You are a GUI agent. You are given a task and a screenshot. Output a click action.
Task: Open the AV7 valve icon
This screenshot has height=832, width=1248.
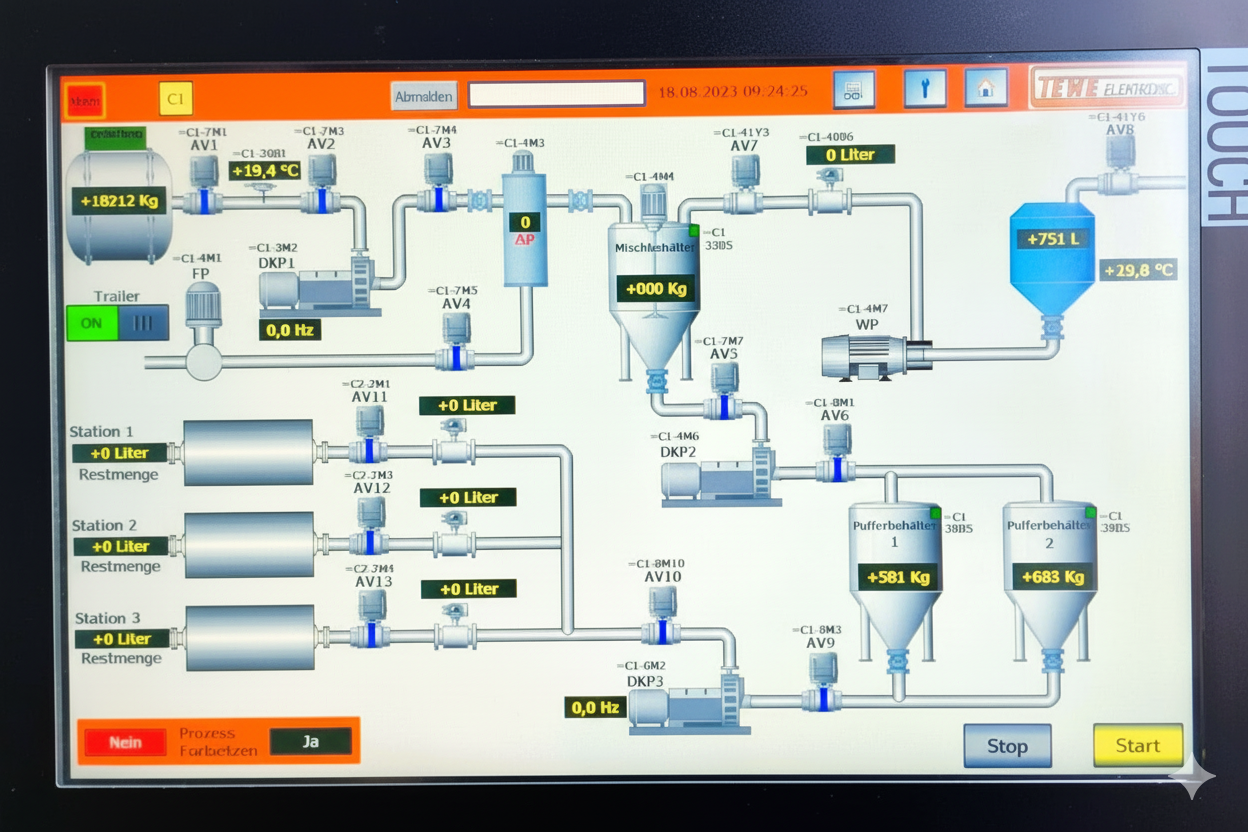coord(744,186)
